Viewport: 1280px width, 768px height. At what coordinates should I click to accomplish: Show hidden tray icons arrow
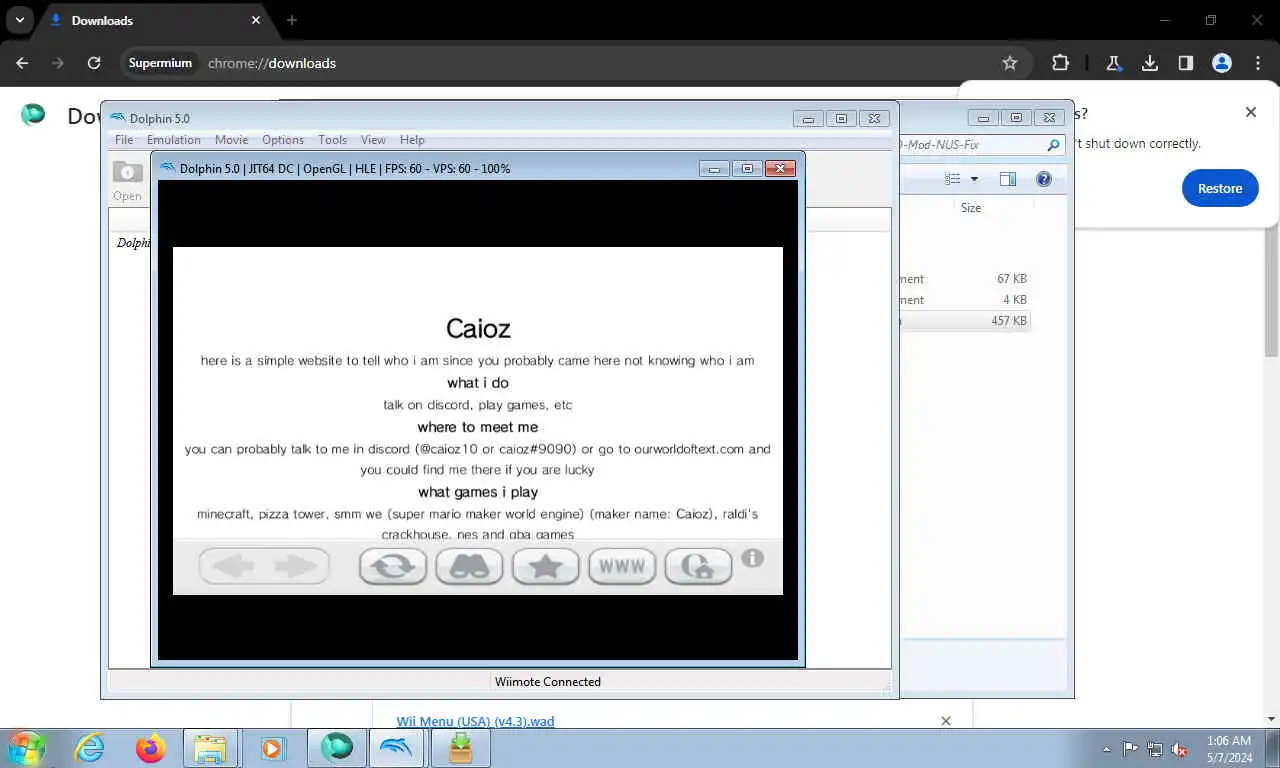1106,749
